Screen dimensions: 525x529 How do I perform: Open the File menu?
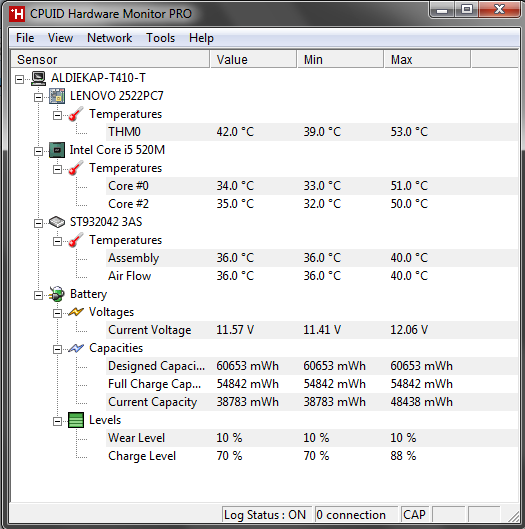(25, 38)
